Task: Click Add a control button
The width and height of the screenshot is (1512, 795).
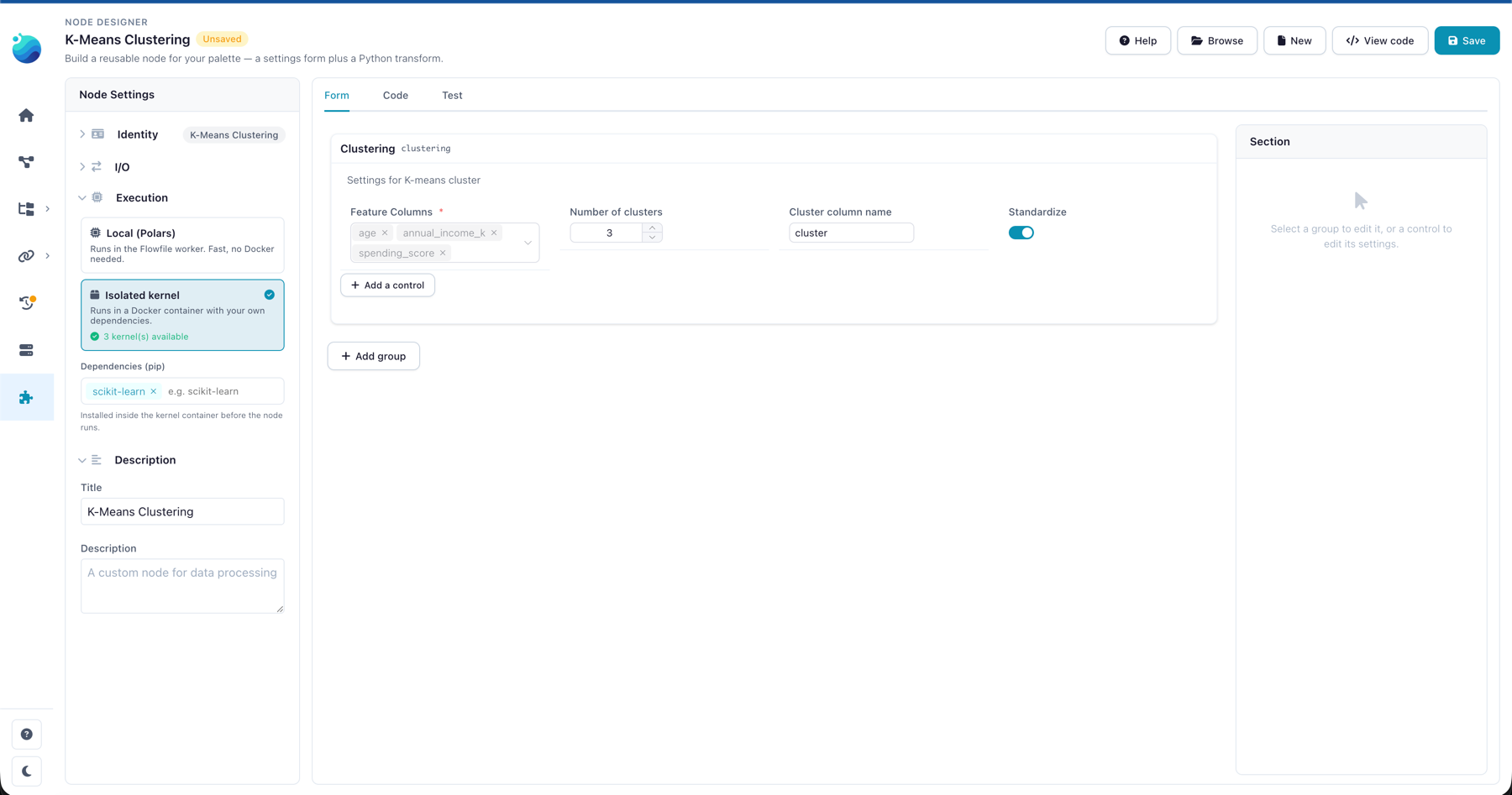Action: (x=387, y=285)
